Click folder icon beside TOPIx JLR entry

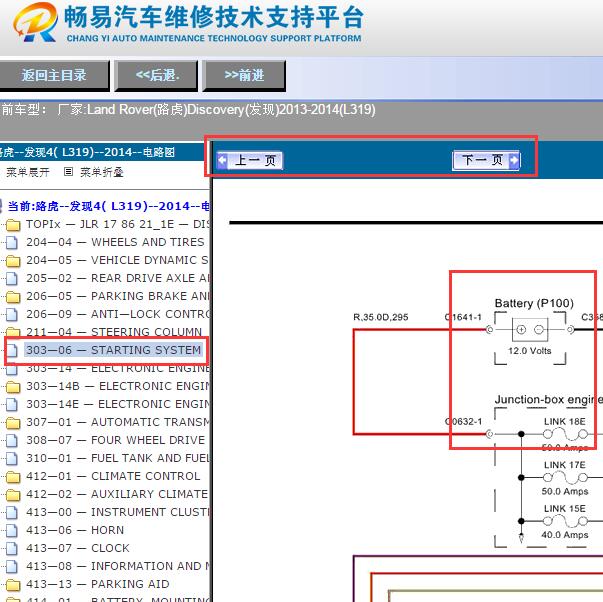(13, 225)
